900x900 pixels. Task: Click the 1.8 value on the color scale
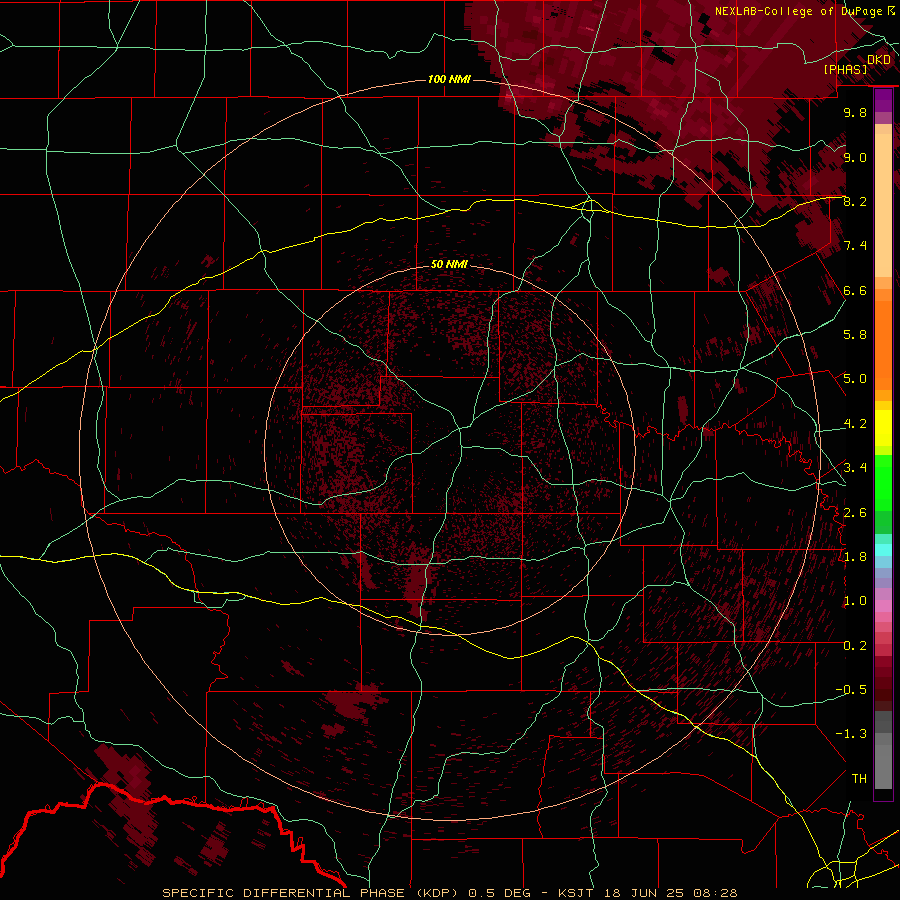tap(855, 557)
